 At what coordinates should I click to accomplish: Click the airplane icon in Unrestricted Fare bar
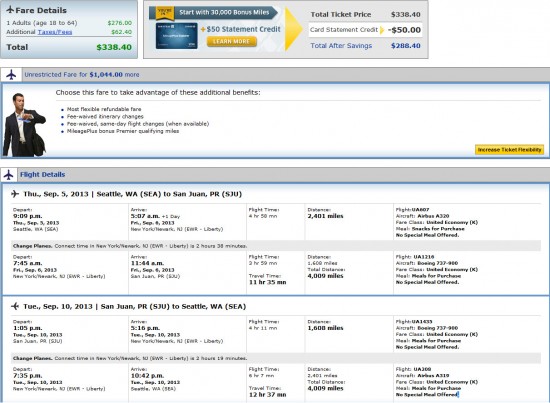tap(11, 75)
